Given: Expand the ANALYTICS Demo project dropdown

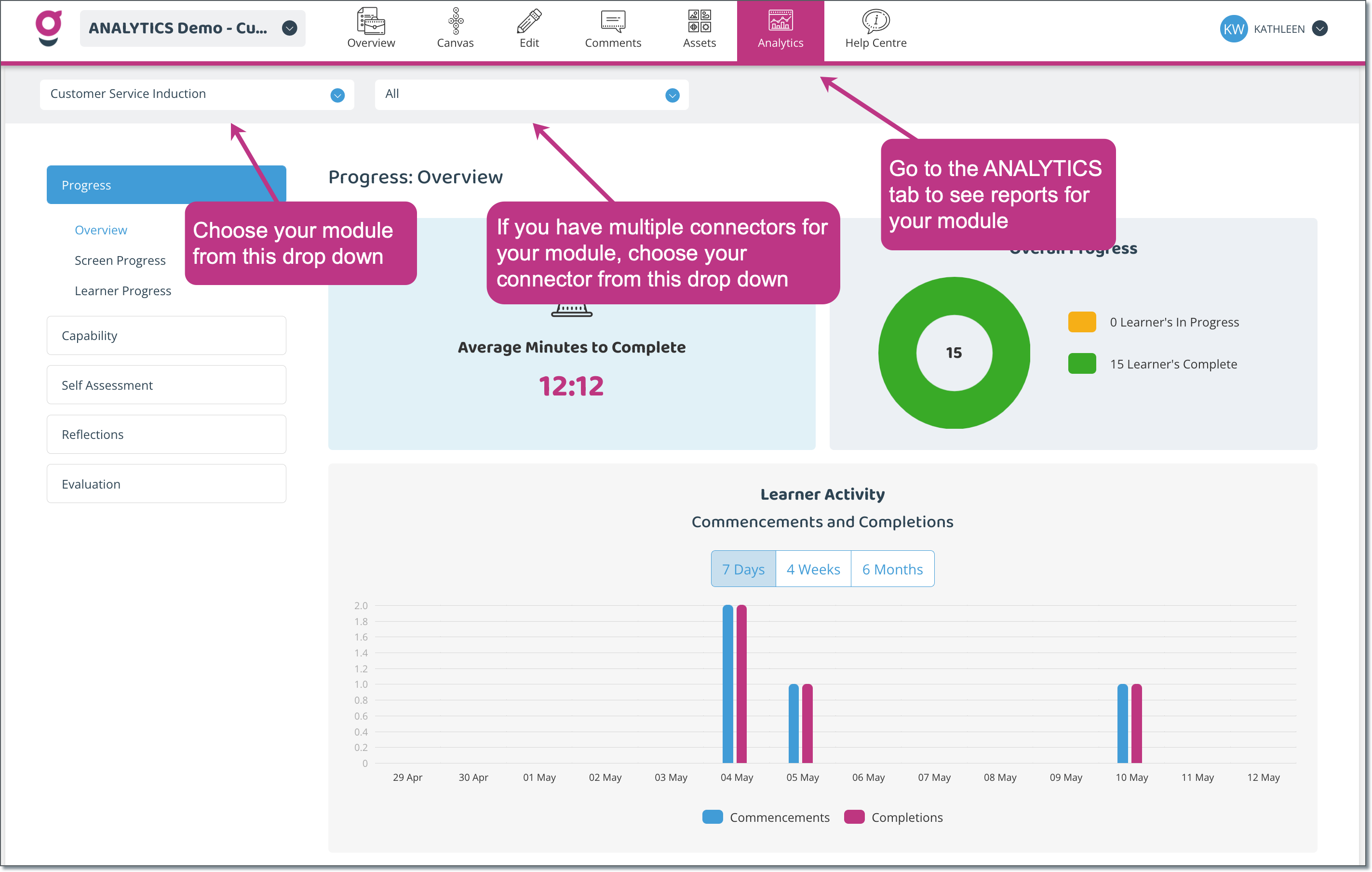Looking at the screenshot, I should (289, 28).
